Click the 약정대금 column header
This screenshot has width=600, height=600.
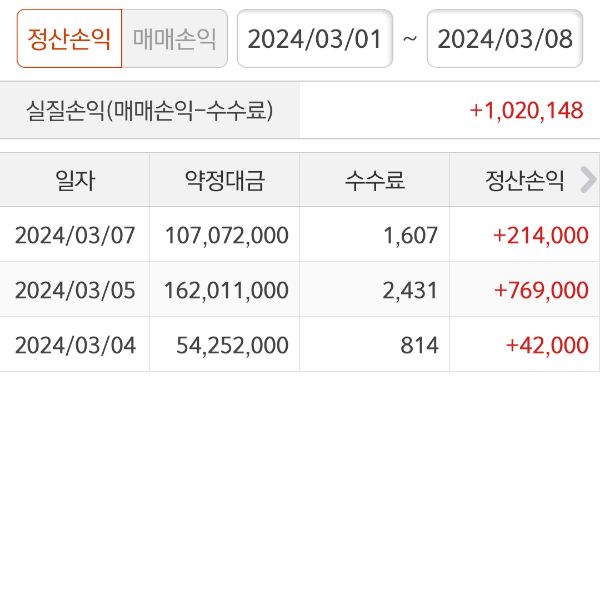click(225, 181)
